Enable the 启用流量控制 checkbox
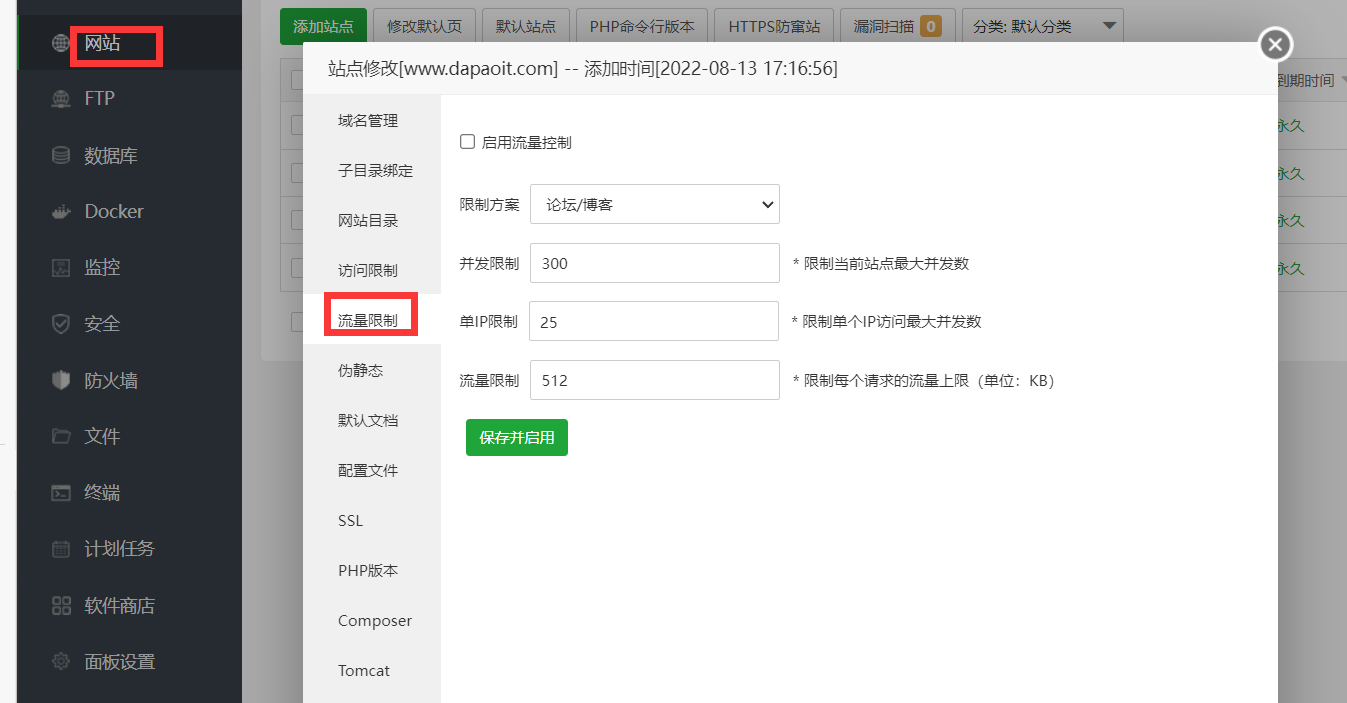Viewport: 1347px width, 703px height. point(467,142)
